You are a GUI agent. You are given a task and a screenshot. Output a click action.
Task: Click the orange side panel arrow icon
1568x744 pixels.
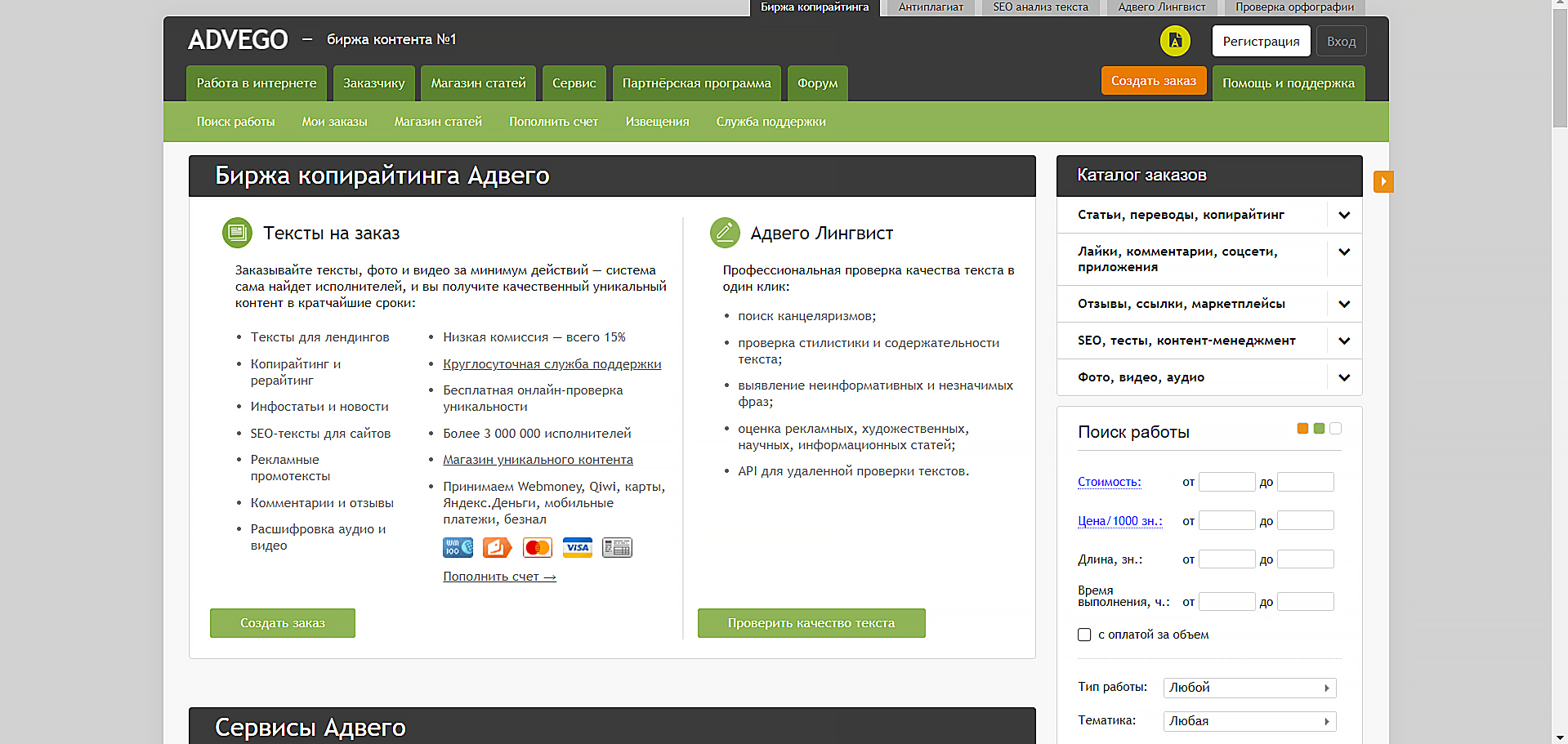click(1383, 181)
